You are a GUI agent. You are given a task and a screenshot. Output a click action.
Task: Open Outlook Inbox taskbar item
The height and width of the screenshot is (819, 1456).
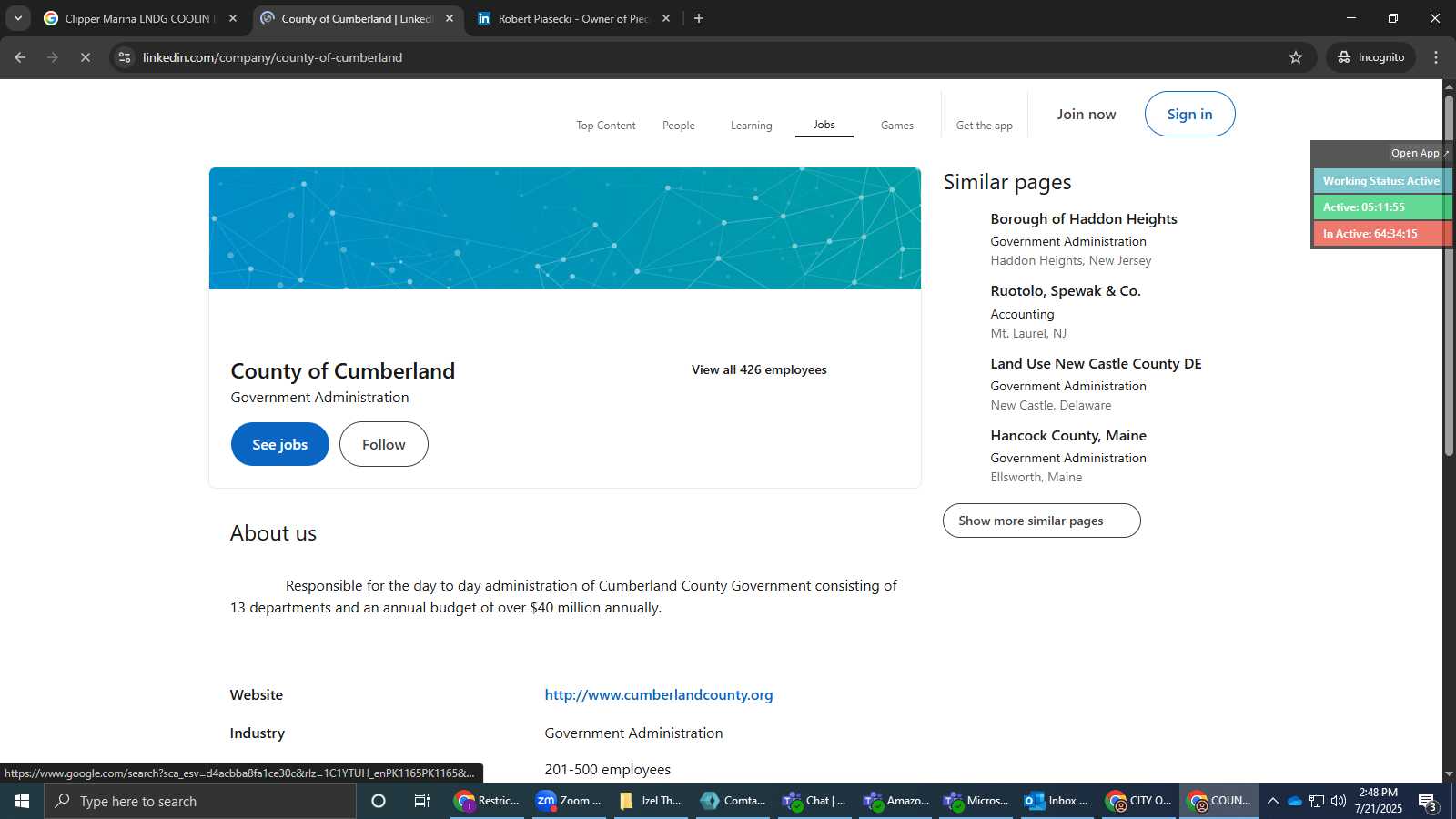[1057, 801]
